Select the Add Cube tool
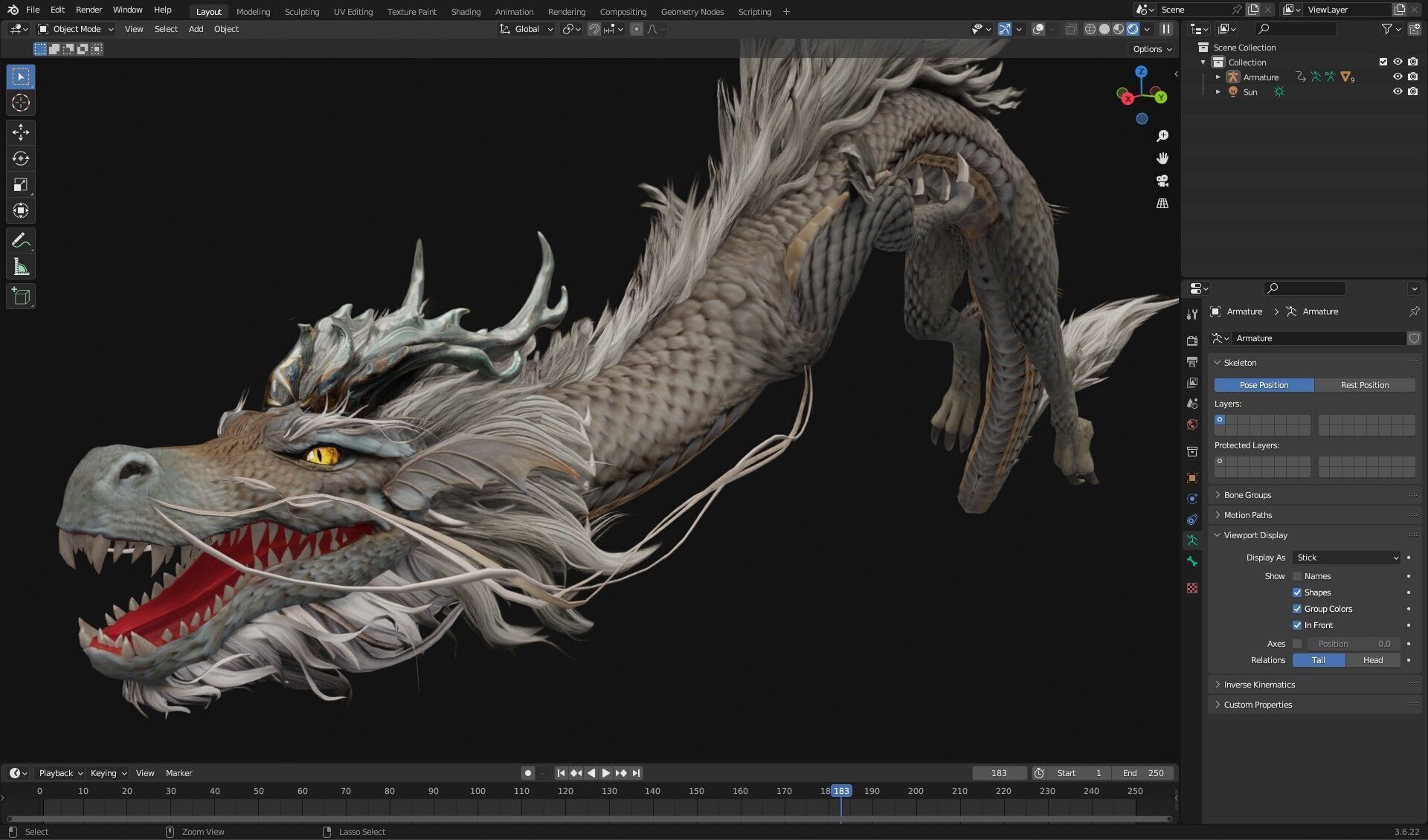This screenshot has height=840, width=1428. 21,296
